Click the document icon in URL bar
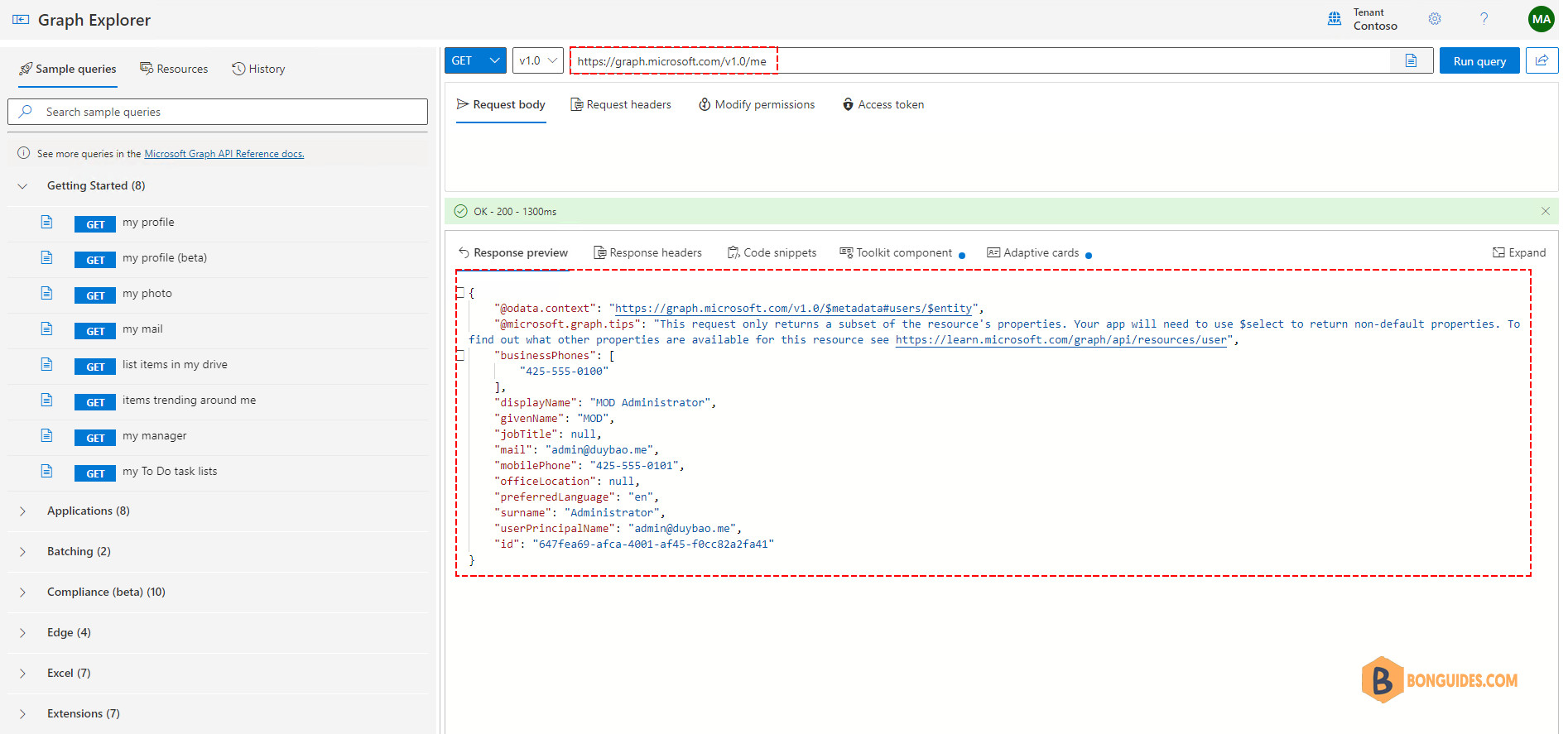The height and width of the screenshot is (734, 1568). pyautogui.click(x=1411, y=60)
